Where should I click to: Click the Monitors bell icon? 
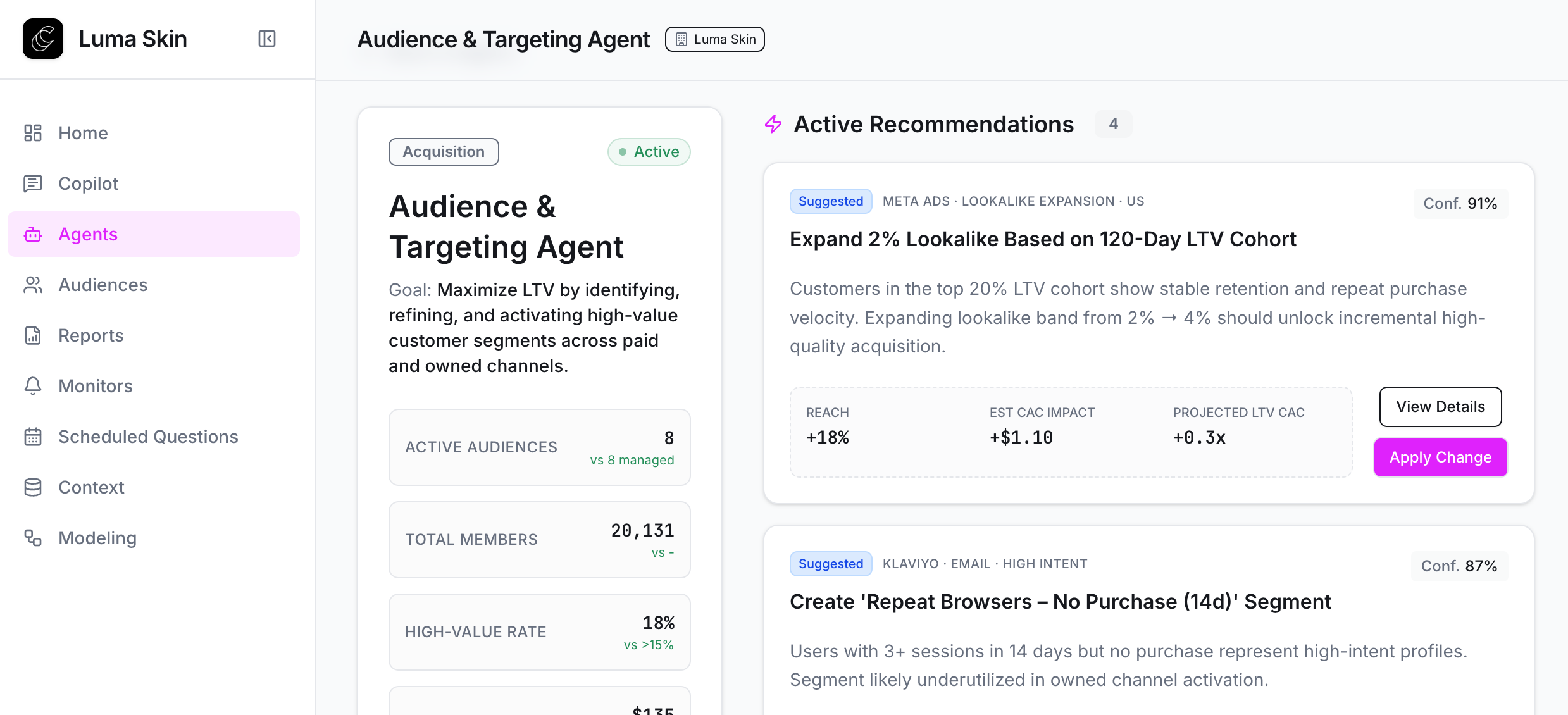pyautogui.click(x=33, y=386)
